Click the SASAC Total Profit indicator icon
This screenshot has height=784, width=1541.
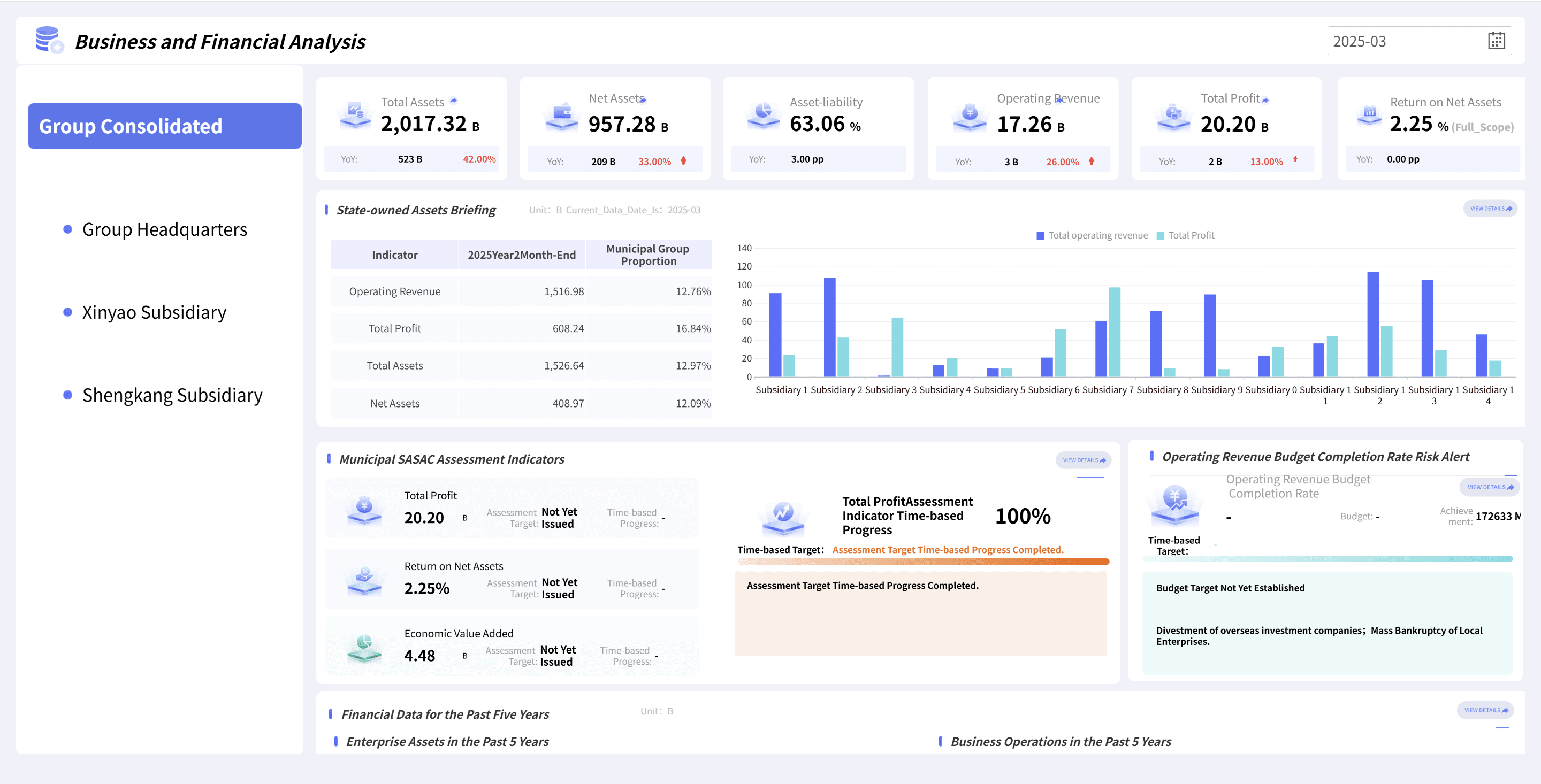364,510
